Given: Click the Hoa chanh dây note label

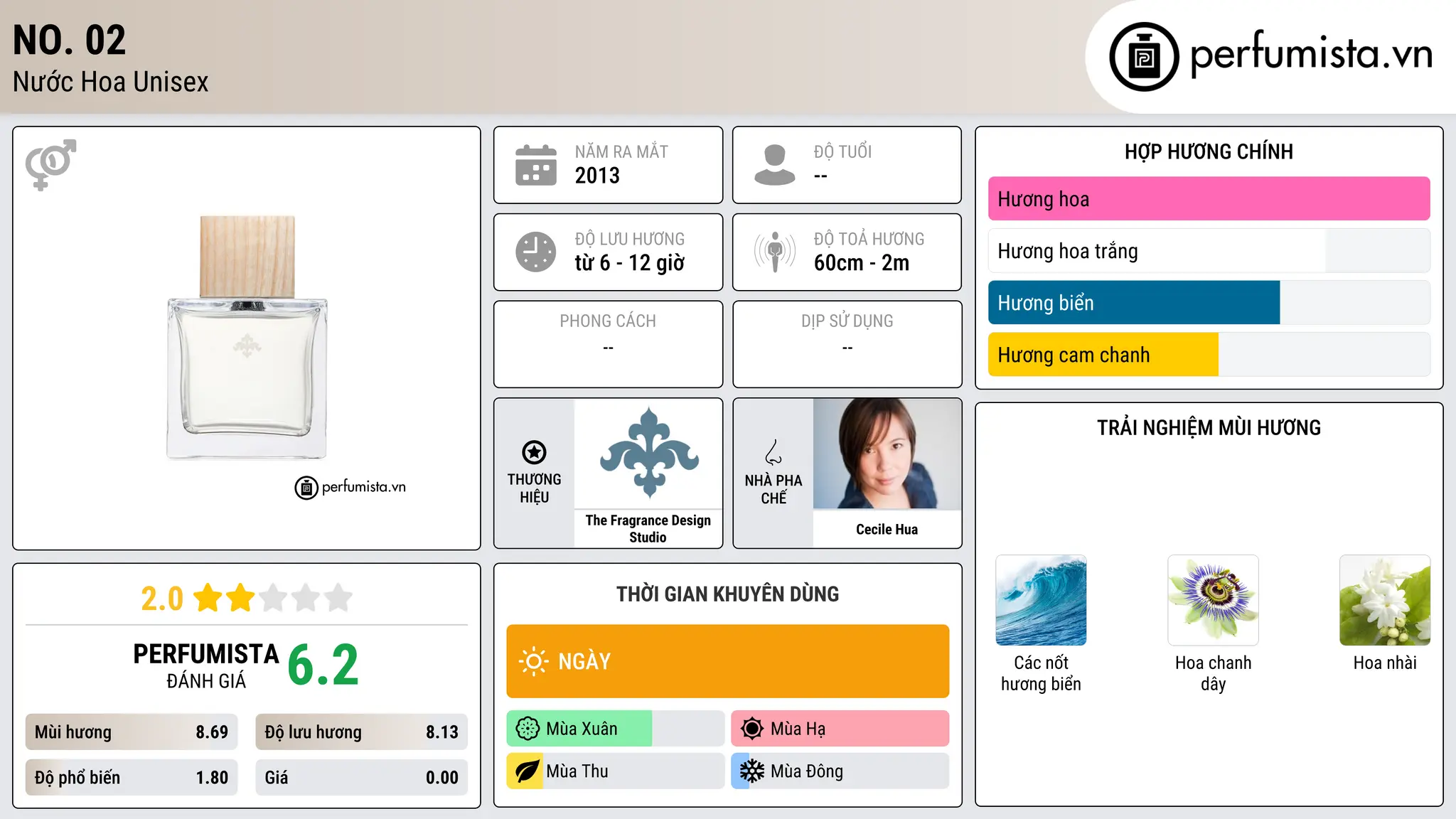Looking at the screenshot, I should point(1213,673).
